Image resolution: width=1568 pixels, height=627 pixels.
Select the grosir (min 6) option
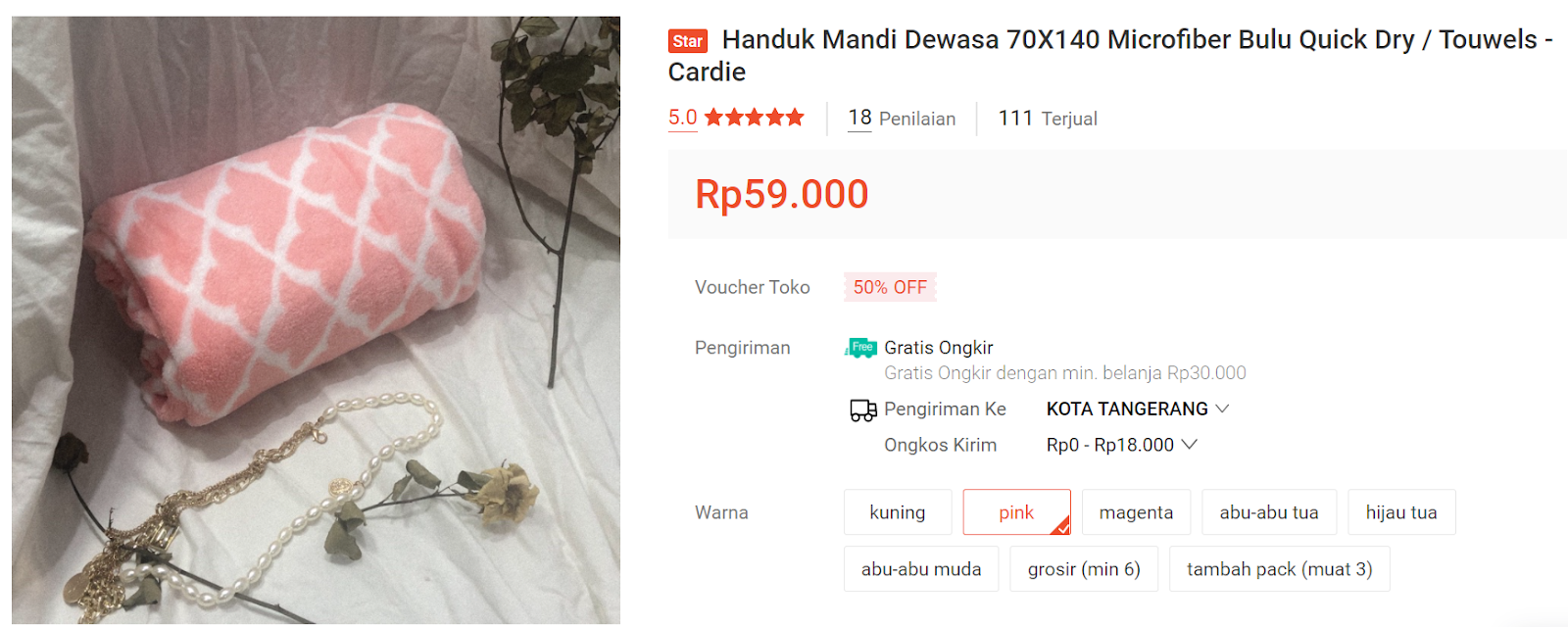tap(1084, 569)
